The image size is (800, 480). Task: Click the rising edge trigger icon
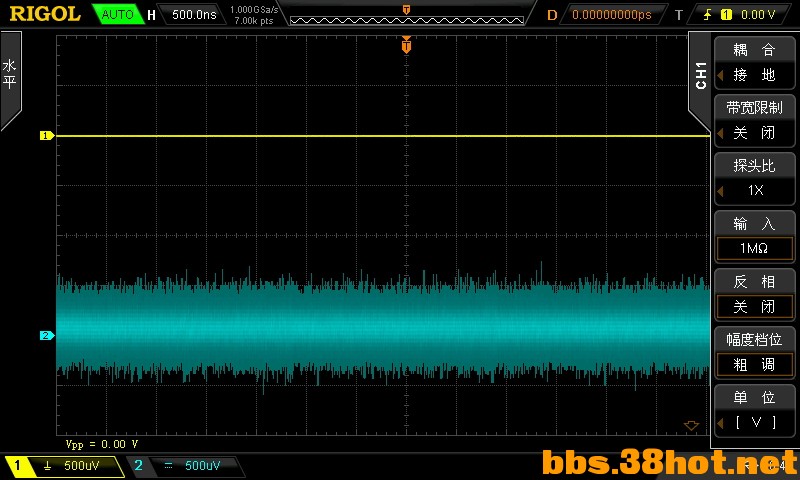[x=707, y=15]
